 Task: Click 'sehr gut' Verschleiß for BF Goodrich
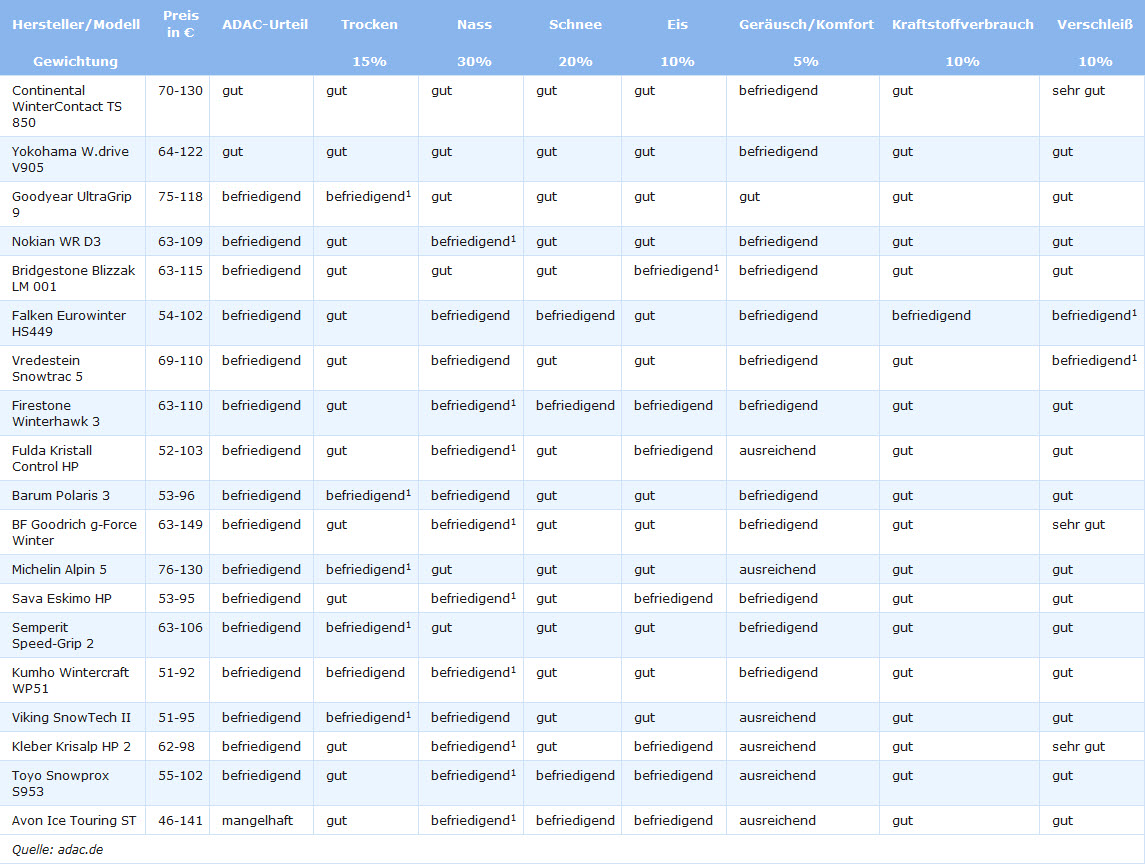(x=1079, y=524)
